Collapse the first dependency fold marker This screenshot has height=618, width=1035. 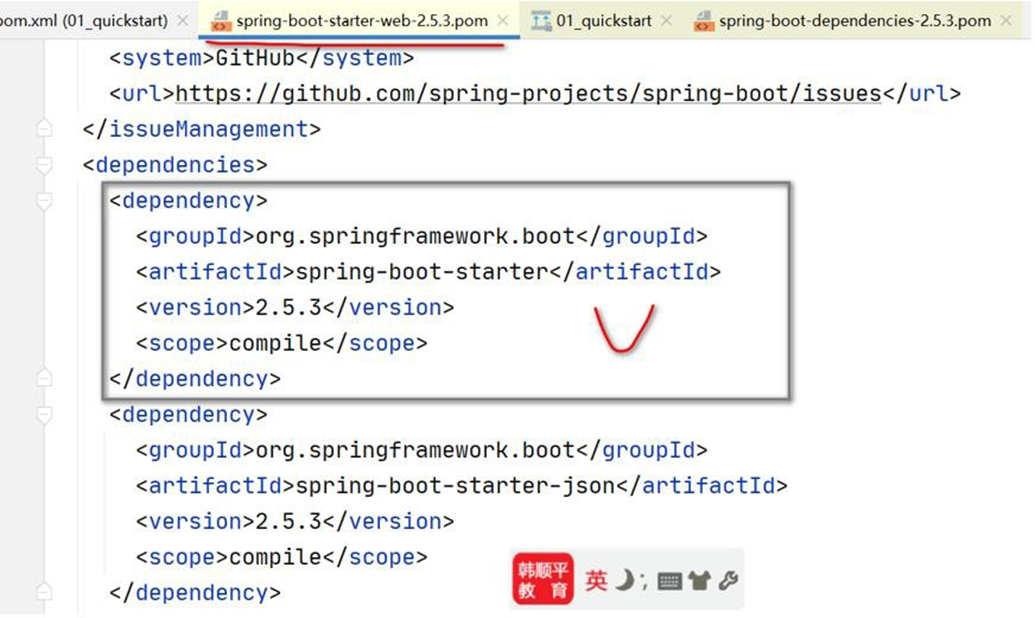(x=43, y=201)
